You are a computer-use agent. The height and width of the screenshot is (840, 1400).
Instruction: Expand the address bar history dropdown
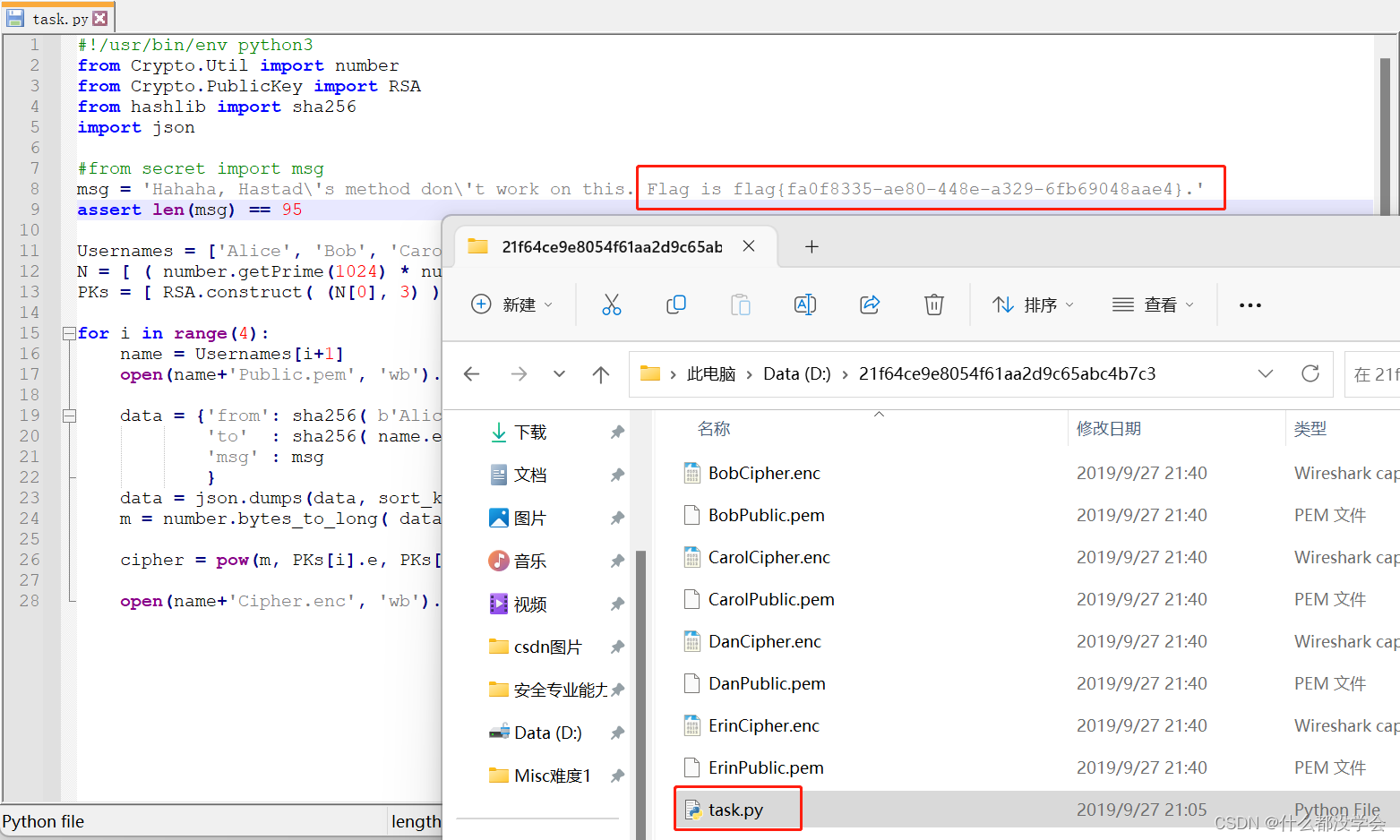point(1266,373)
